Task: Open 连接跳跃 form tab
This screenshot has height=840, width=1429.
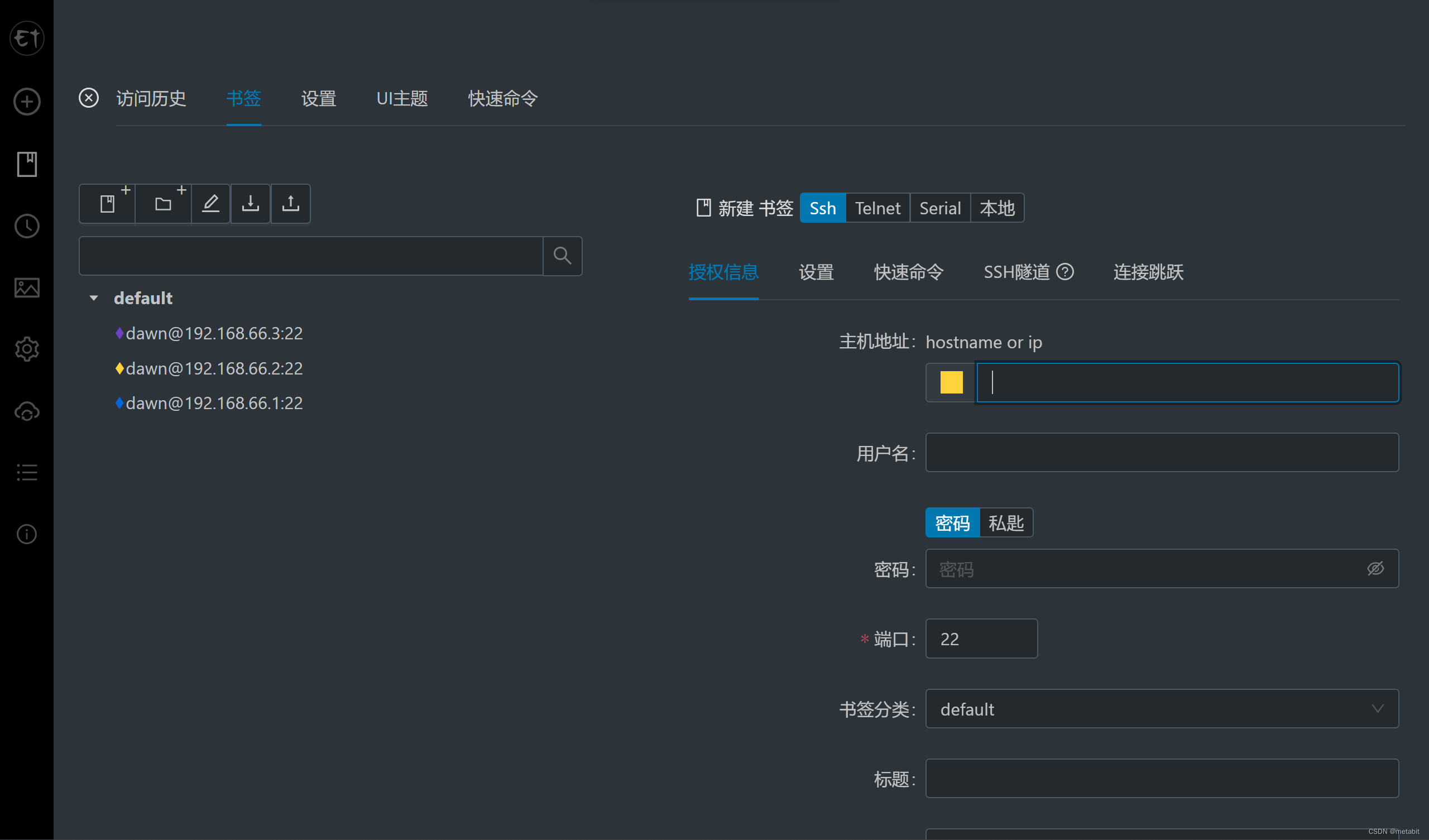Action: point(1148,272)
